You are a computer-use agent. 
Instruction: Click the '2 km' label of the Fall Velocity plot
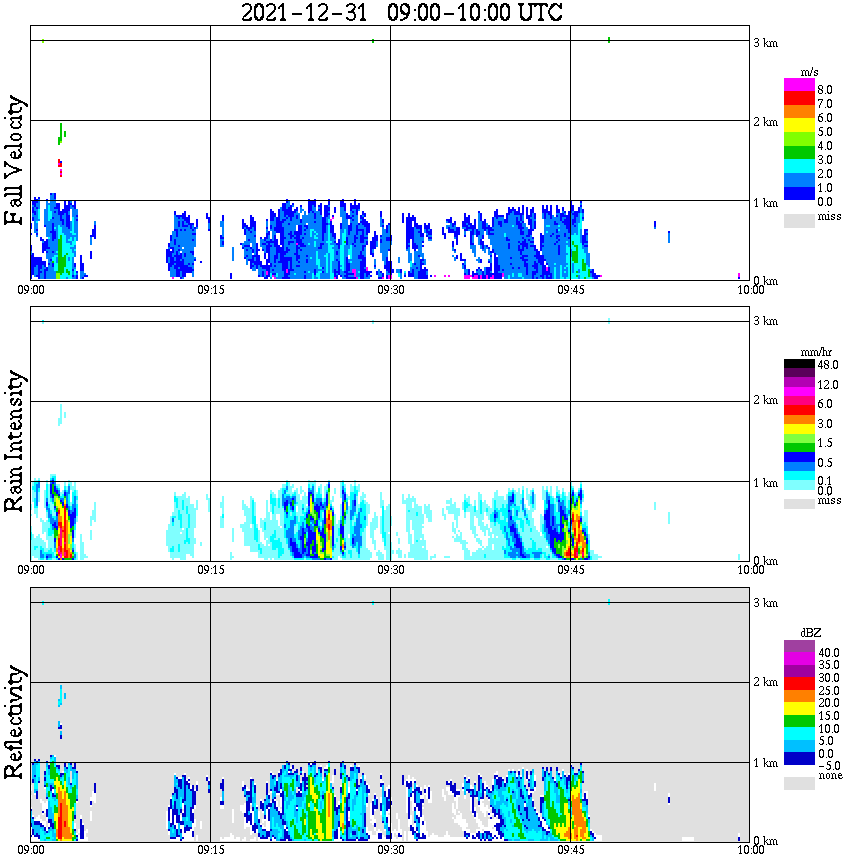[765, 122]
